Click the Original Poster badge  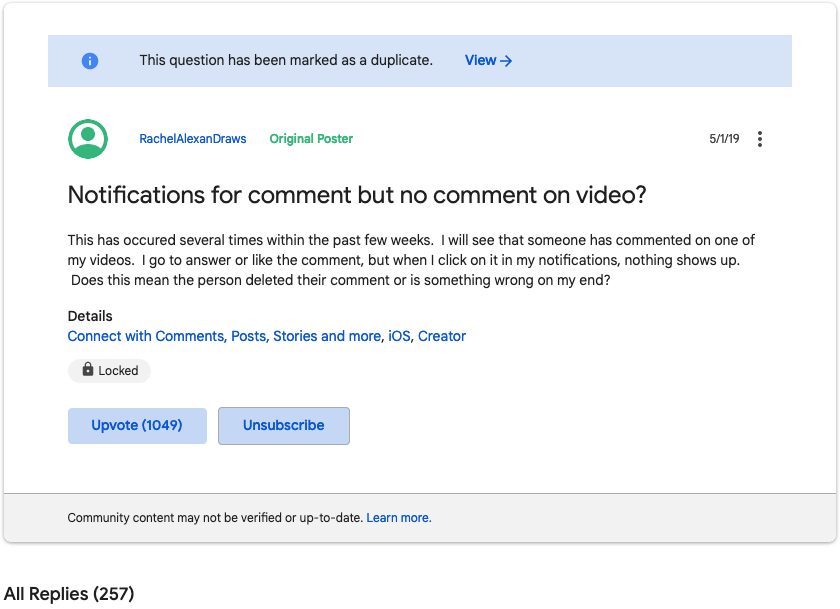[311, 139]
